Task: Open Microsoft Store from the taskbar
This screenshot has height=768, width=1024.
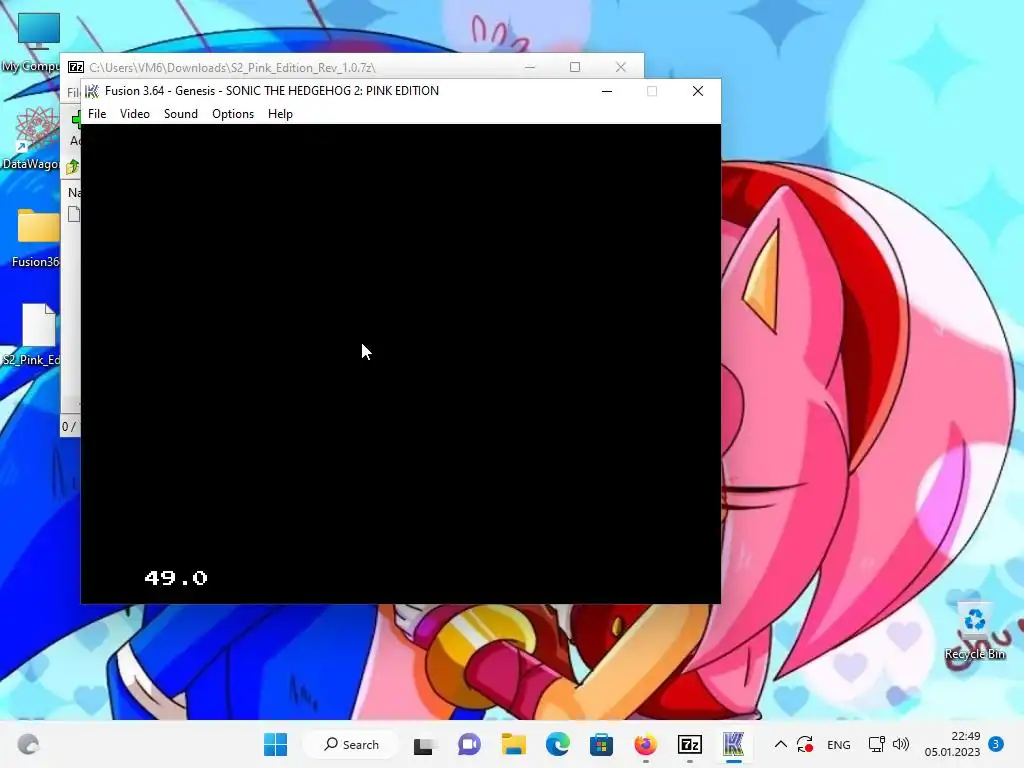Action: coord(601,744)
